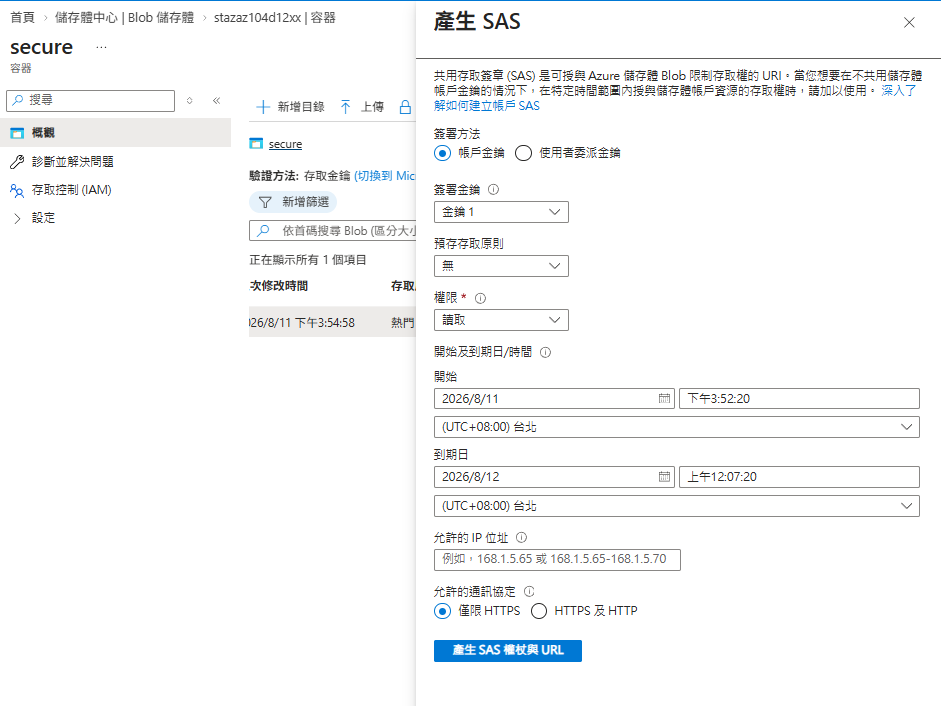The width and height of the screenshot is (941, 706).
Task: Select the 僅限 HTTPS radio option
Action: (x=442, y=611)
